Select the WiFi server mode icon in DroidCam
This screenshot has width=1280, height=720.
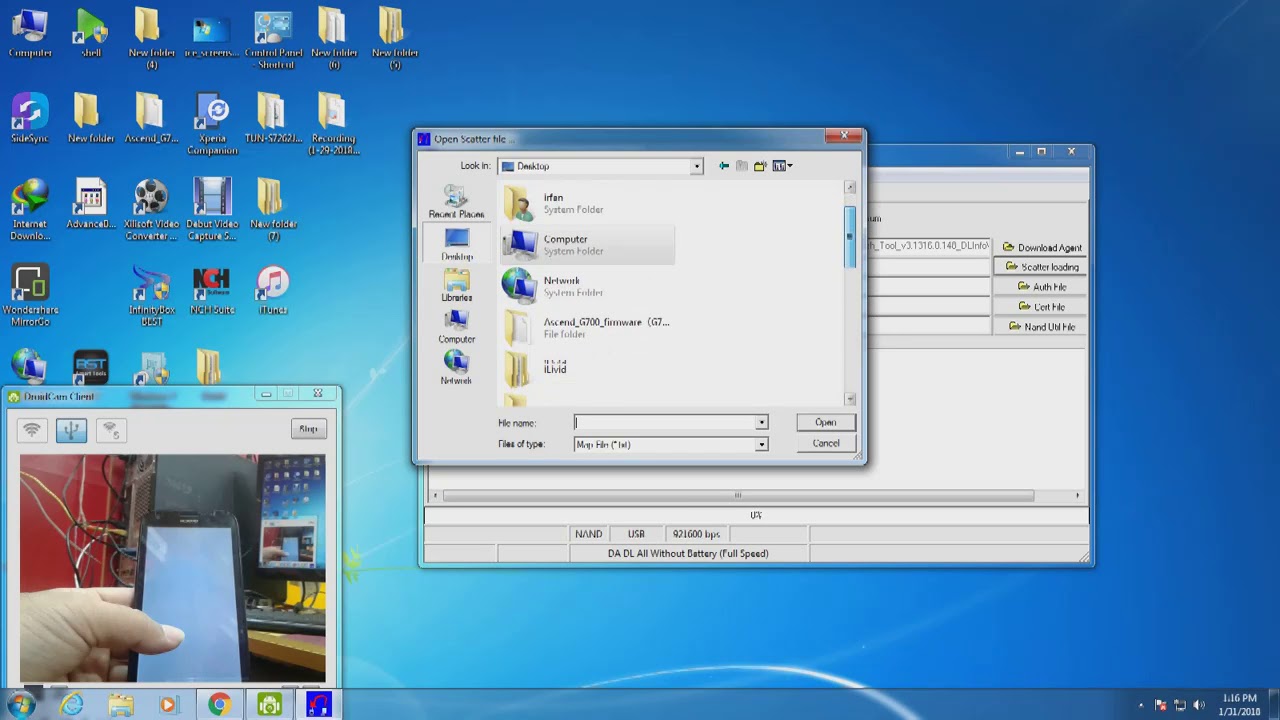110,430
